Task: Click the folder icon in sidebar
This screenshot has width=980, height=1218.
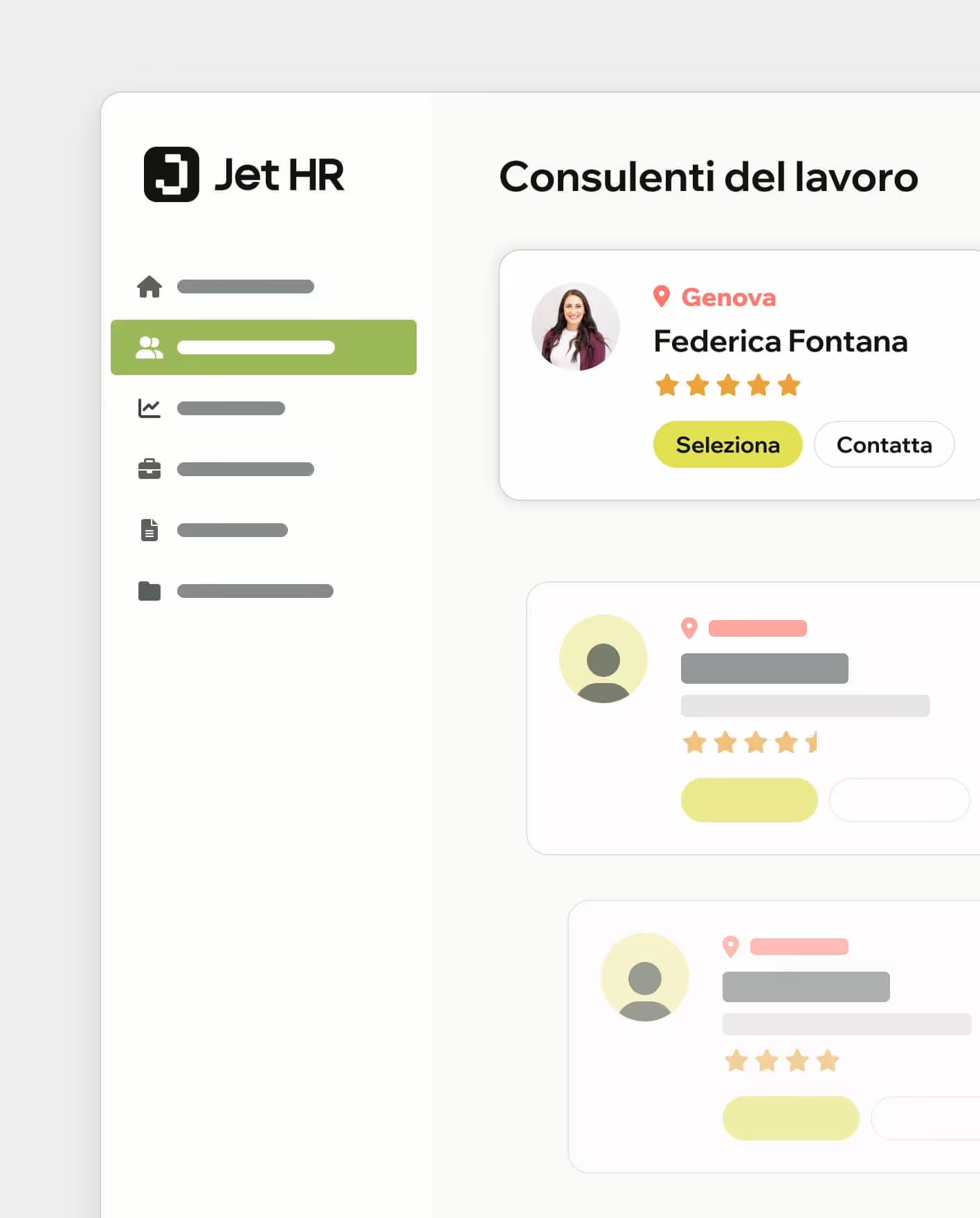Action: tap(149, 591)
